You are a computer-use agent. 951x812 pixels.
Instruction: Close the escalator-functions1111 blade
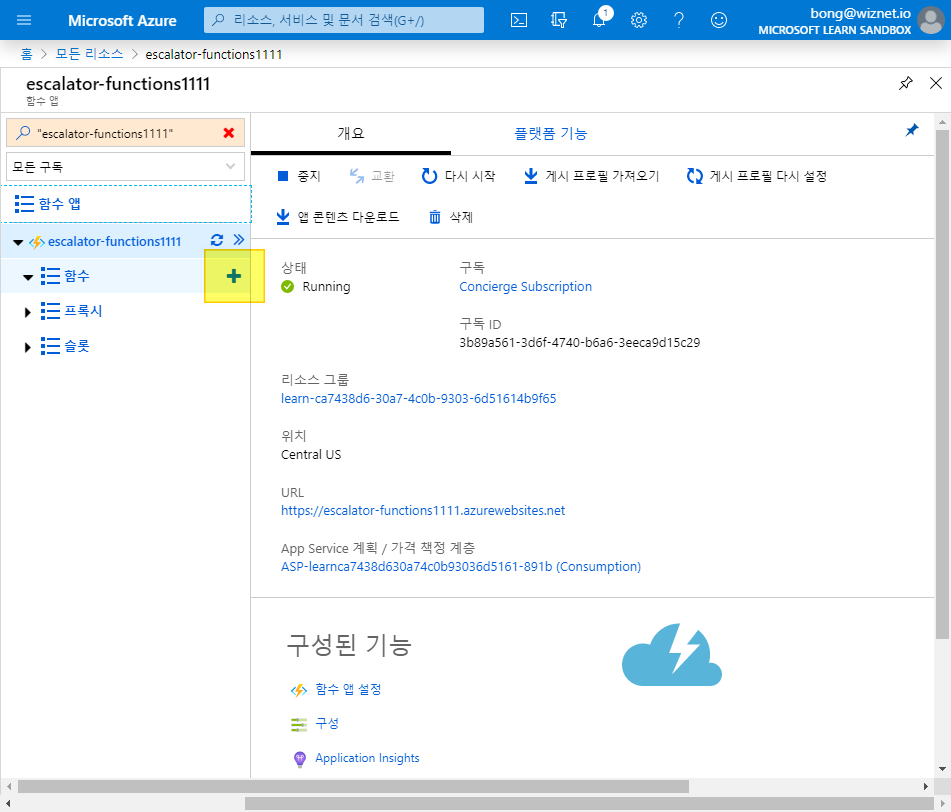coord(936,83)
